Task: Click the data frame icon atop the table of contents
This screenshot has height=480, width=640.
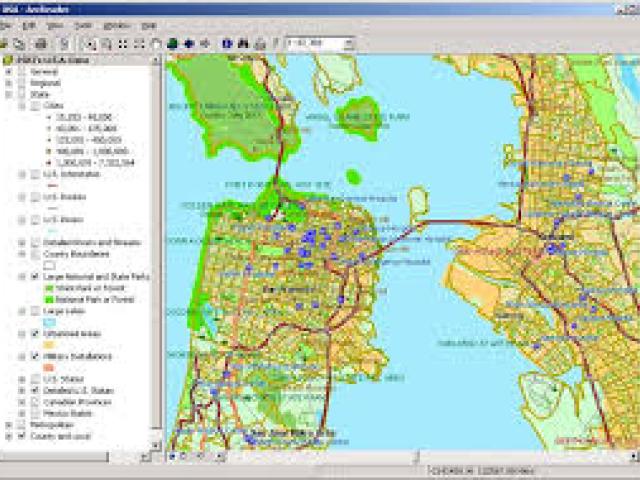Action: tap(8, 60)
